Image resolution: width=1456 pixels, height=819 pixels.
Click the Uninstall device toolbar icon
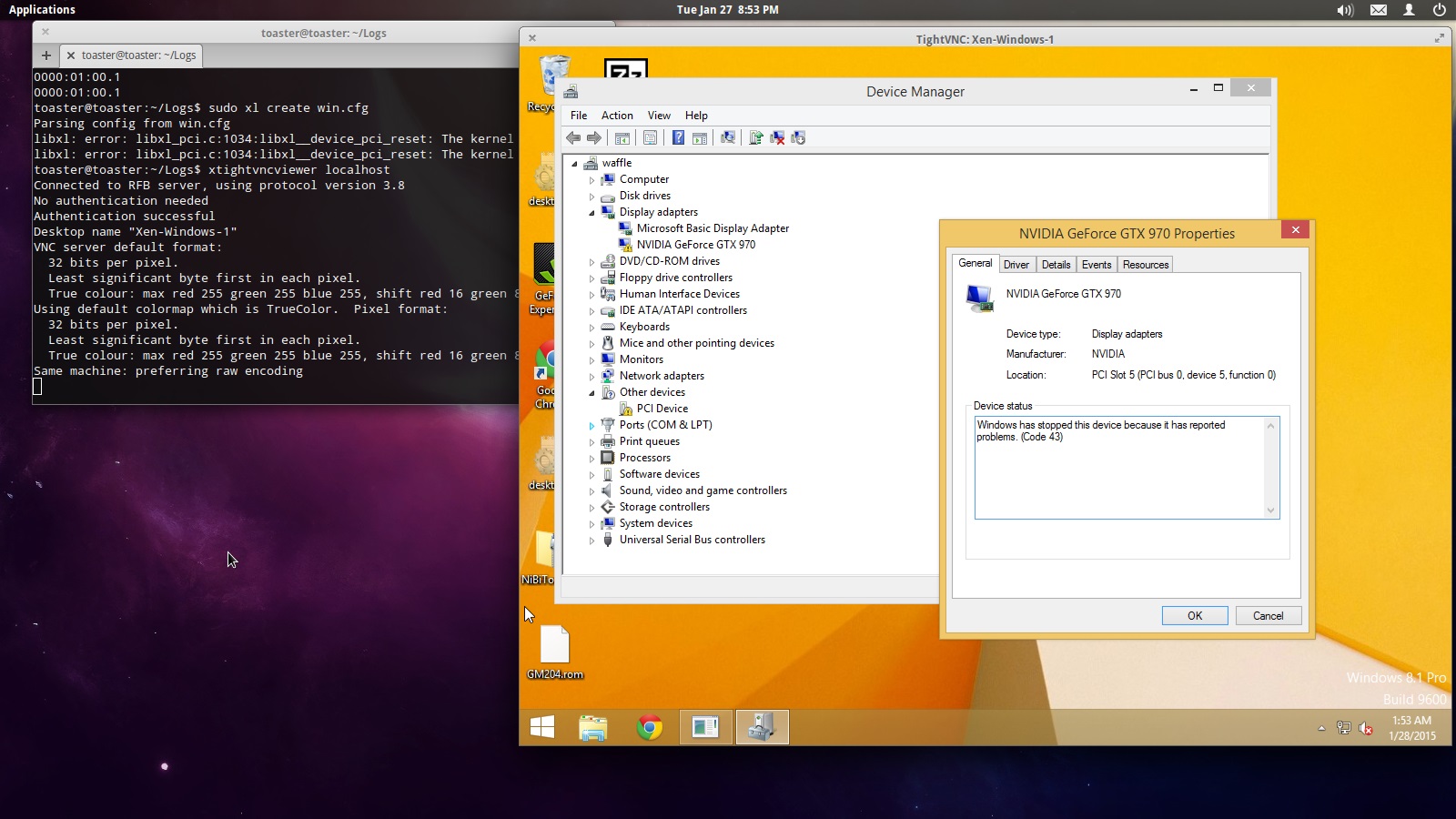pos(777,138)
